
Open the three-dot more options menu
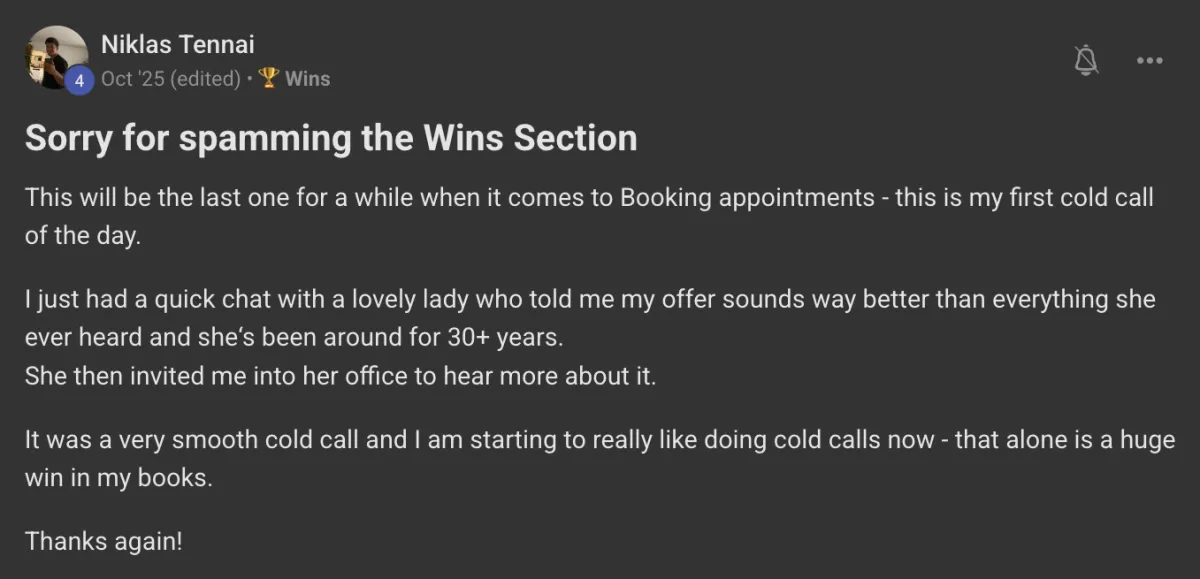[1149, 61]
